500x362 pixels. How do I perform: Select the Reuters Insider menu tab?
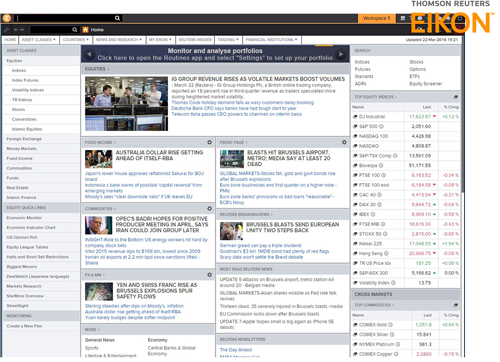click(x=195, y=40)
